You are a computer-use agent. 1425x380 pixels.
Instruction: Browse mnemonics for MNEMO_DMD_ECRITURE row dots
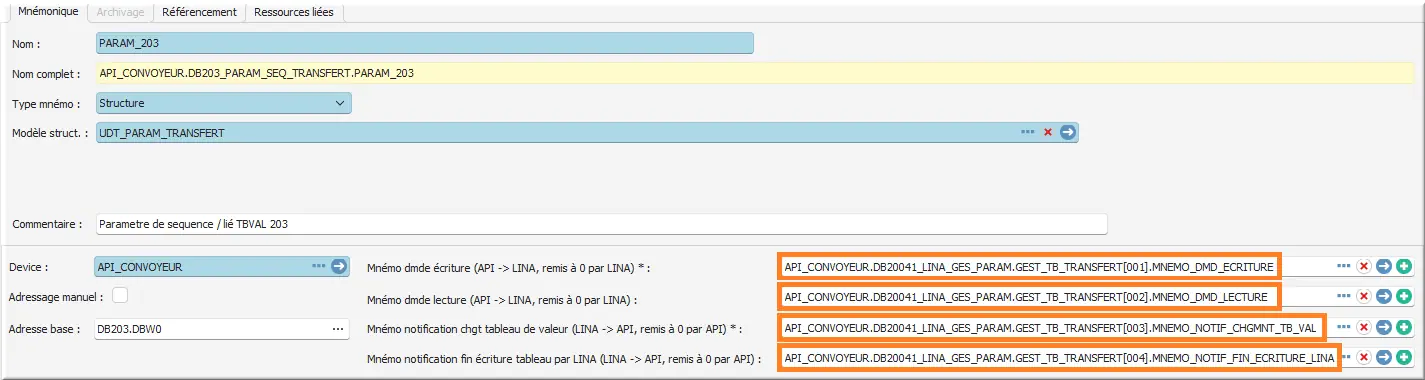pos(1344,266)
